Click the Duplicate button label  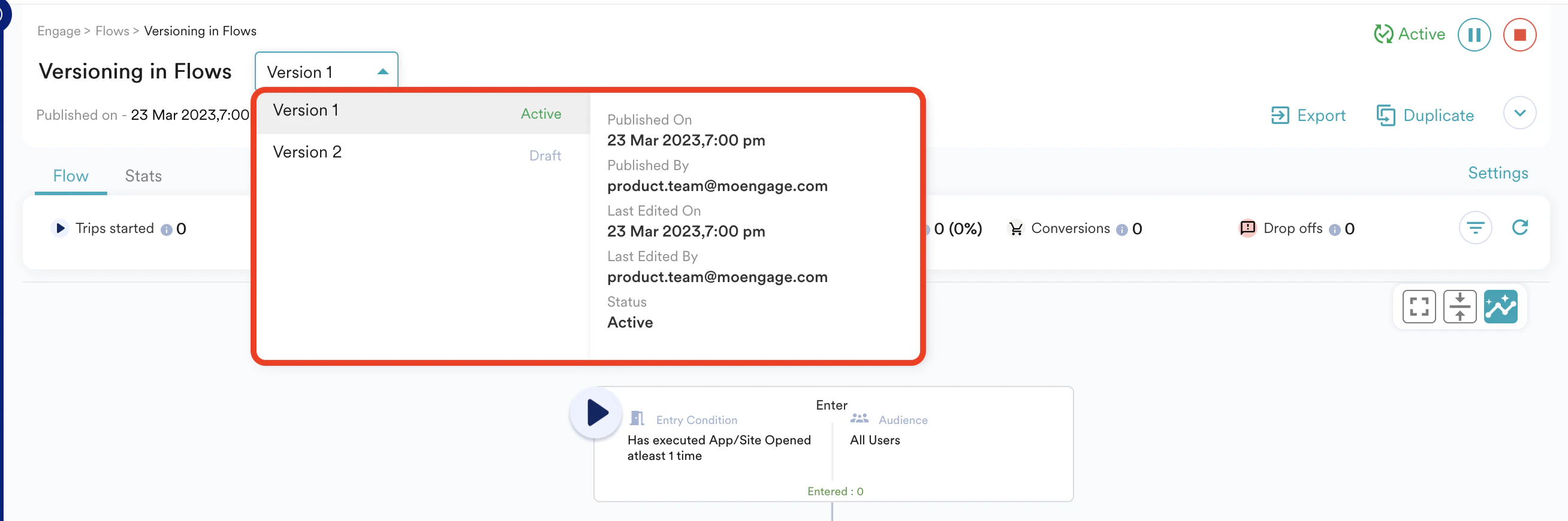click(1438, 116)
